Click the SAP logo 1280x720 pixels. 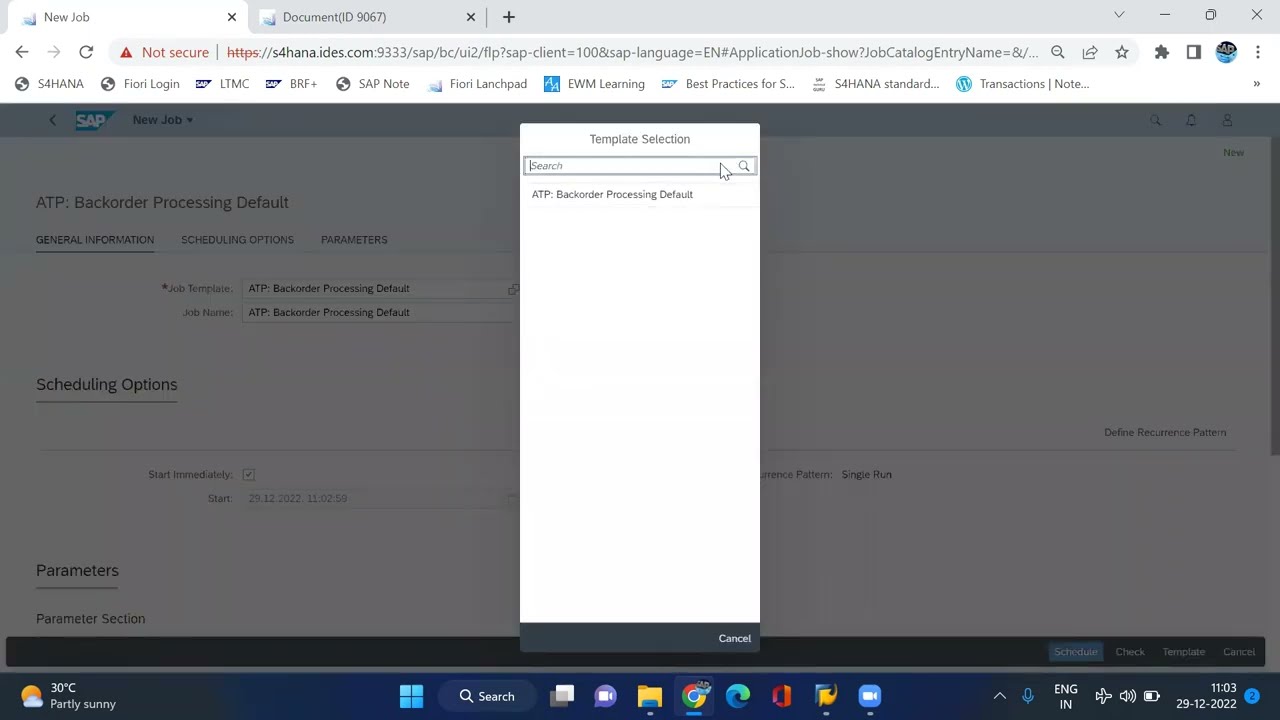(94, 120)
